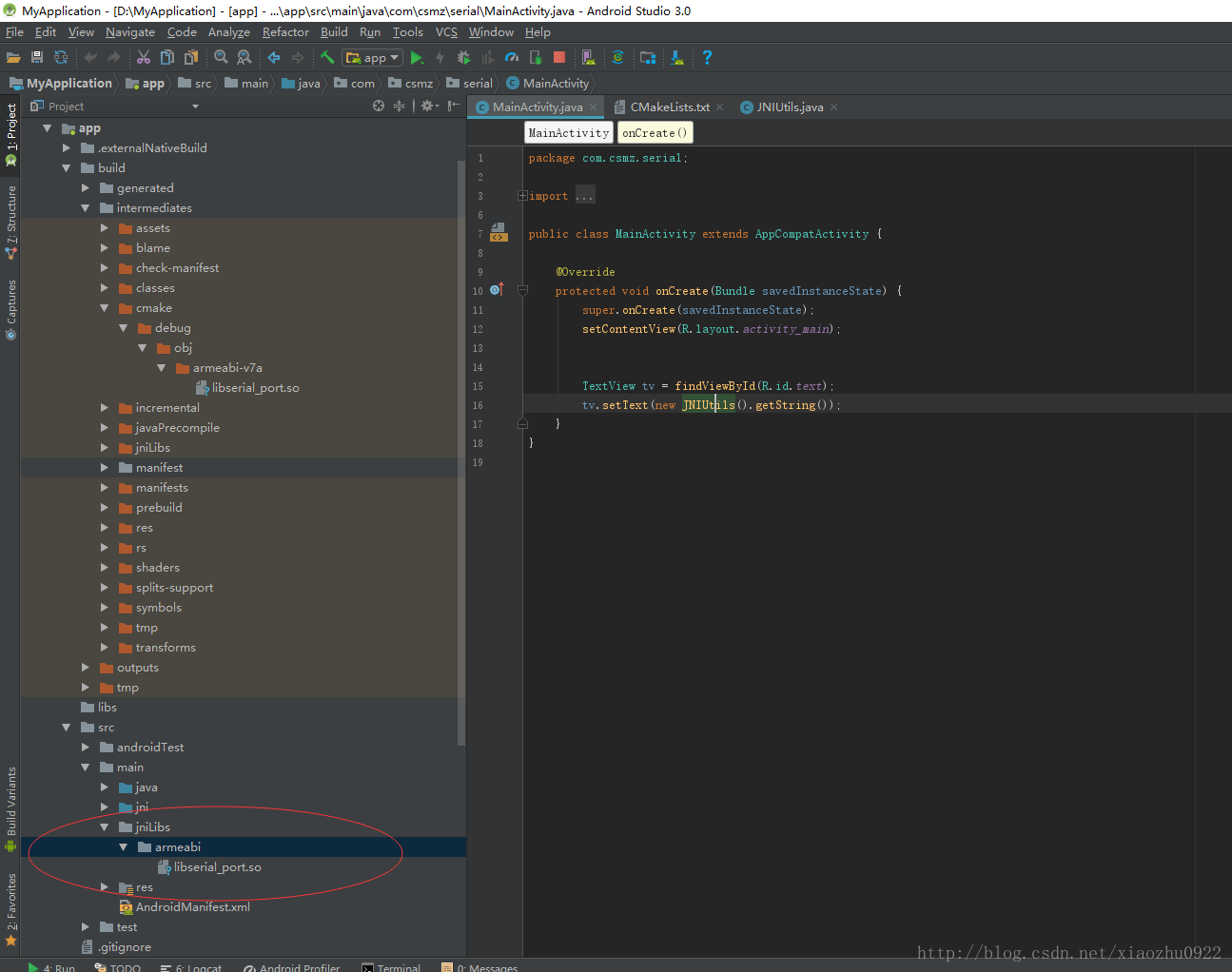1232x972 pixels.
Task: Click Collapse All icon in Project panel
Action: pos(399,106)
